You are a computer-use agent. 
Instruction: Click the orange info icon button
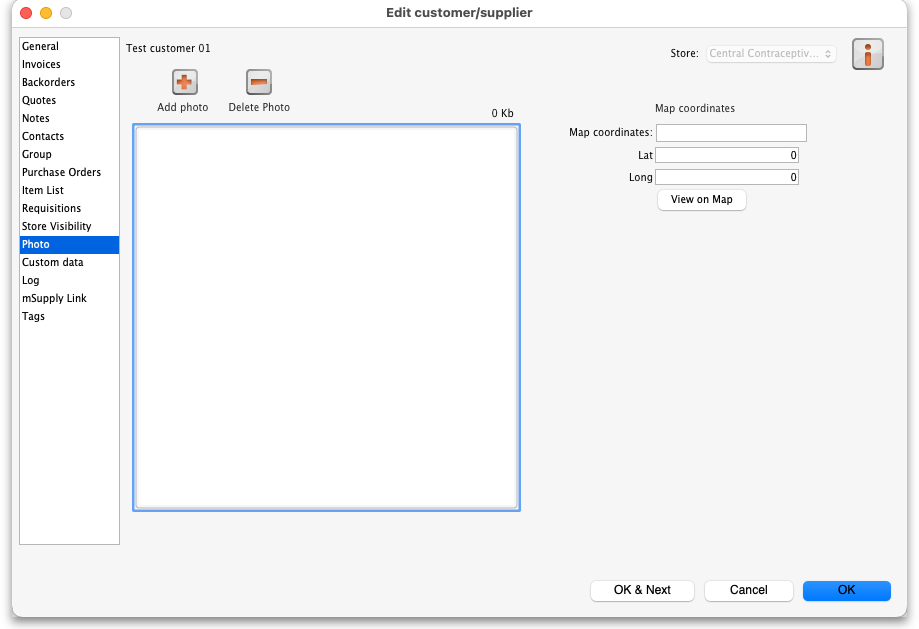click(x=867, y=54)
